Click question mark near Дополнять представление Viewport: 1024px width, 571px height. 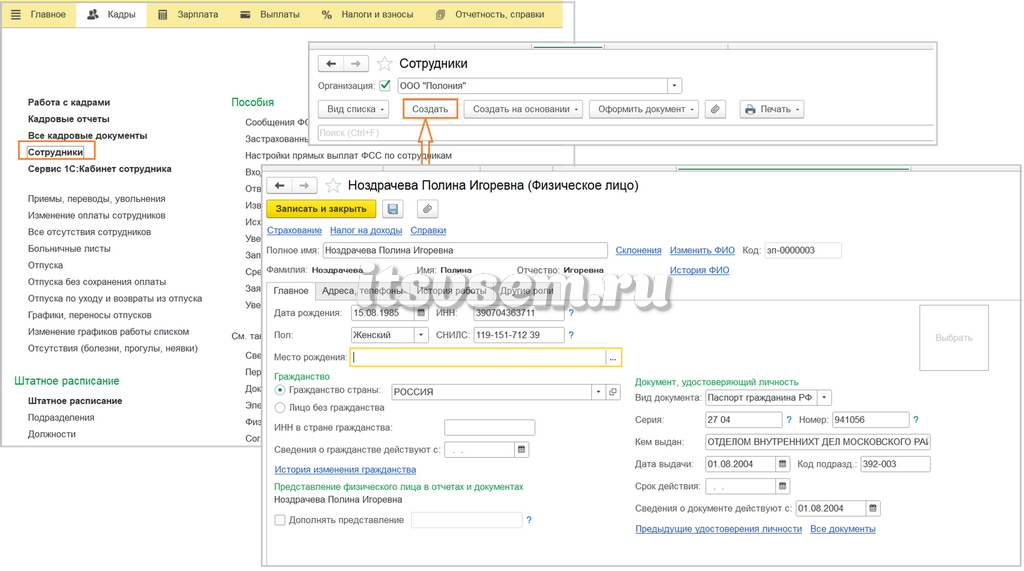[529, 520]
